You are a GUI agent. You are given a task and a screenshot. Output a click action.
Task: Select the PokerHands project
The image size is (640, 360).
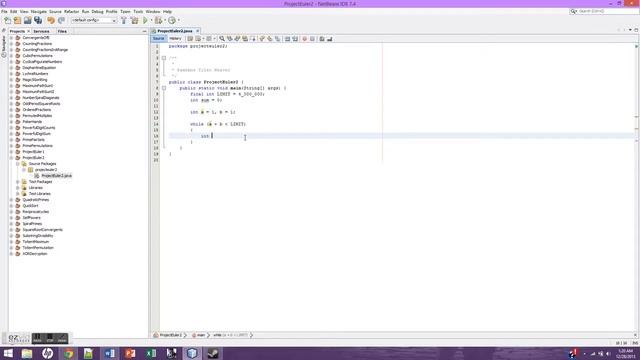(x=32, y=122)
